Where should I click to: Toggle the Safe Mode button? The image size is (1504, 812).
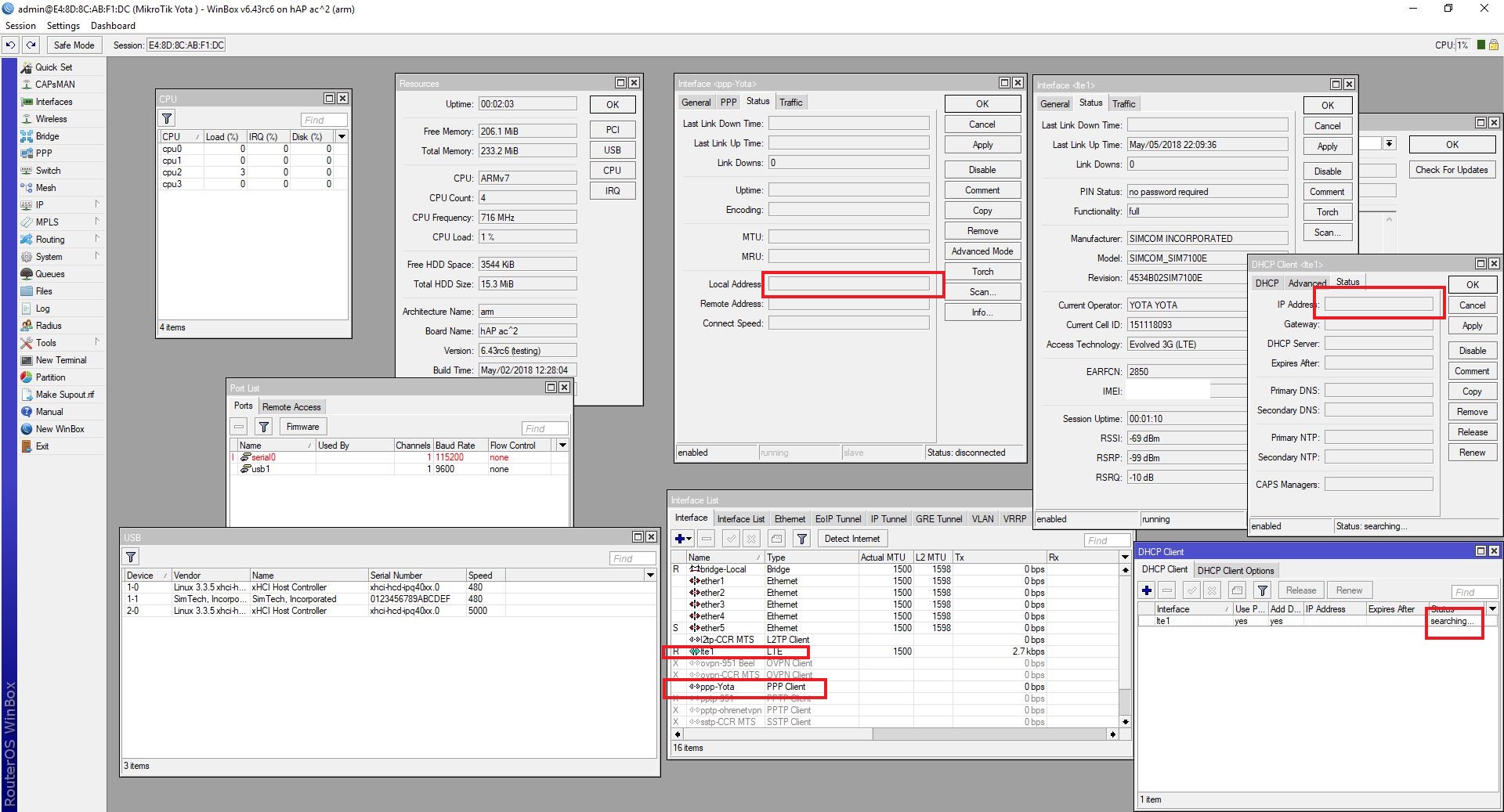click(74, 45)
